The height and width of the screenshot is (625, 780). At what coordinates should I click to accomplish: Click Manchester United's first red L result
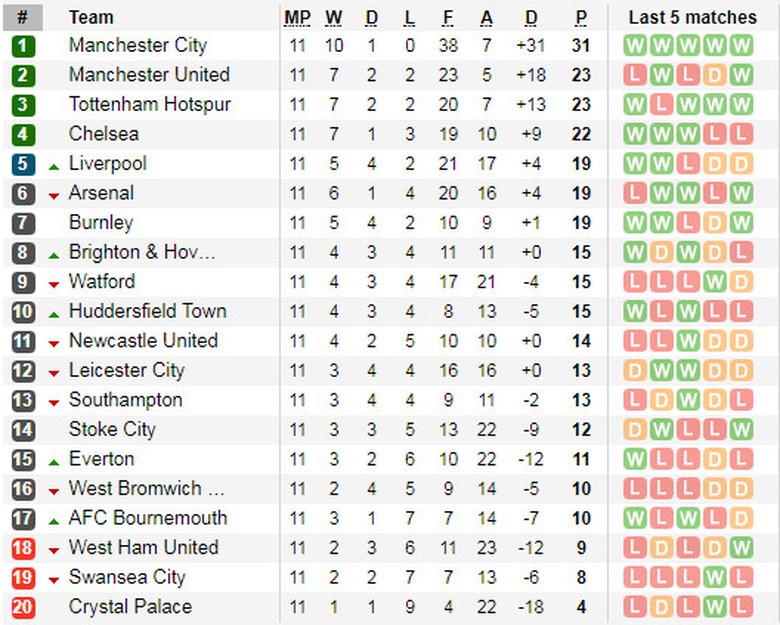(634, 75)
